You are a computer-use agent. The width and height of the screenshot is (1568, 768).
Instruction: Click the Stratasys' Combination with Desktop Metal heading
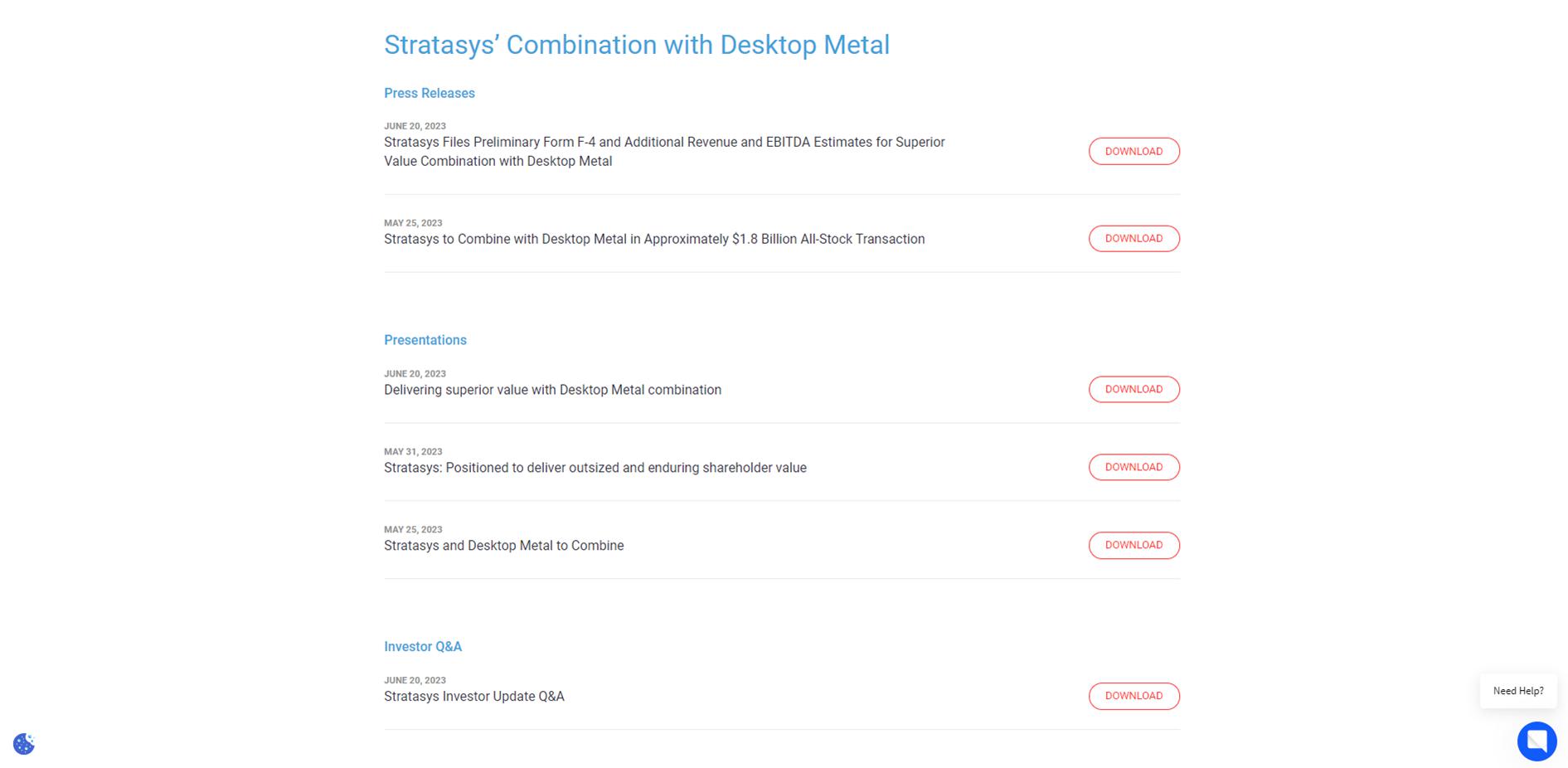pos(636,45)
